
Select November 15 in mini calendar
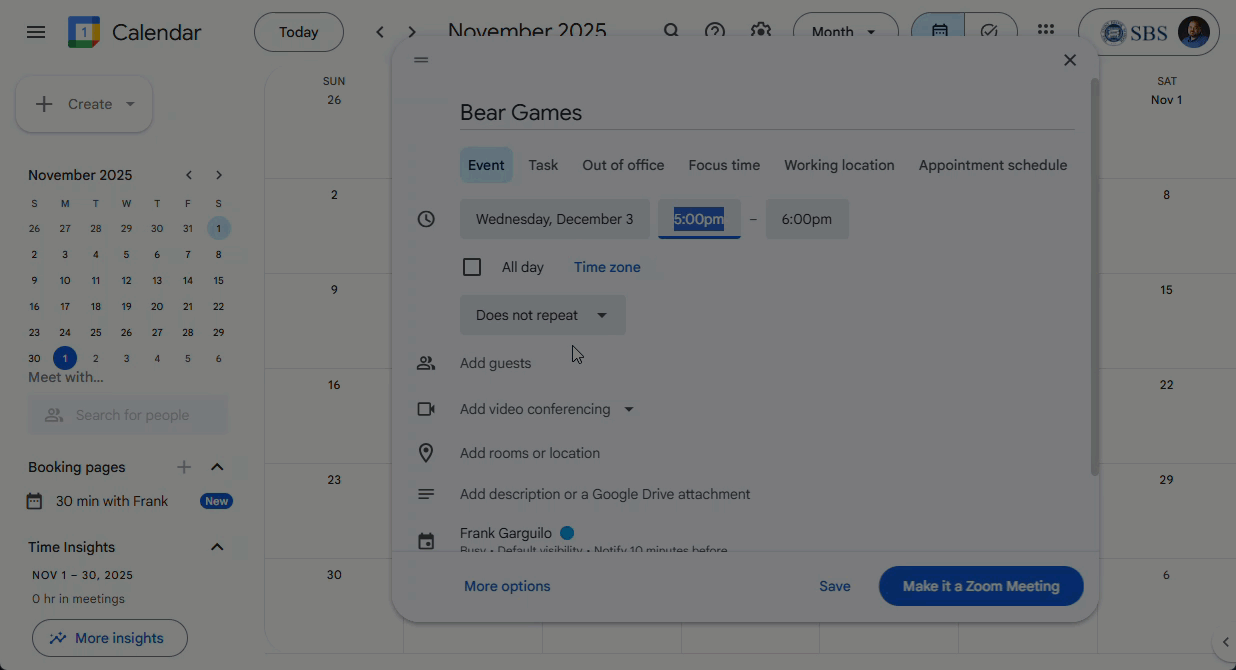[218, 280]
